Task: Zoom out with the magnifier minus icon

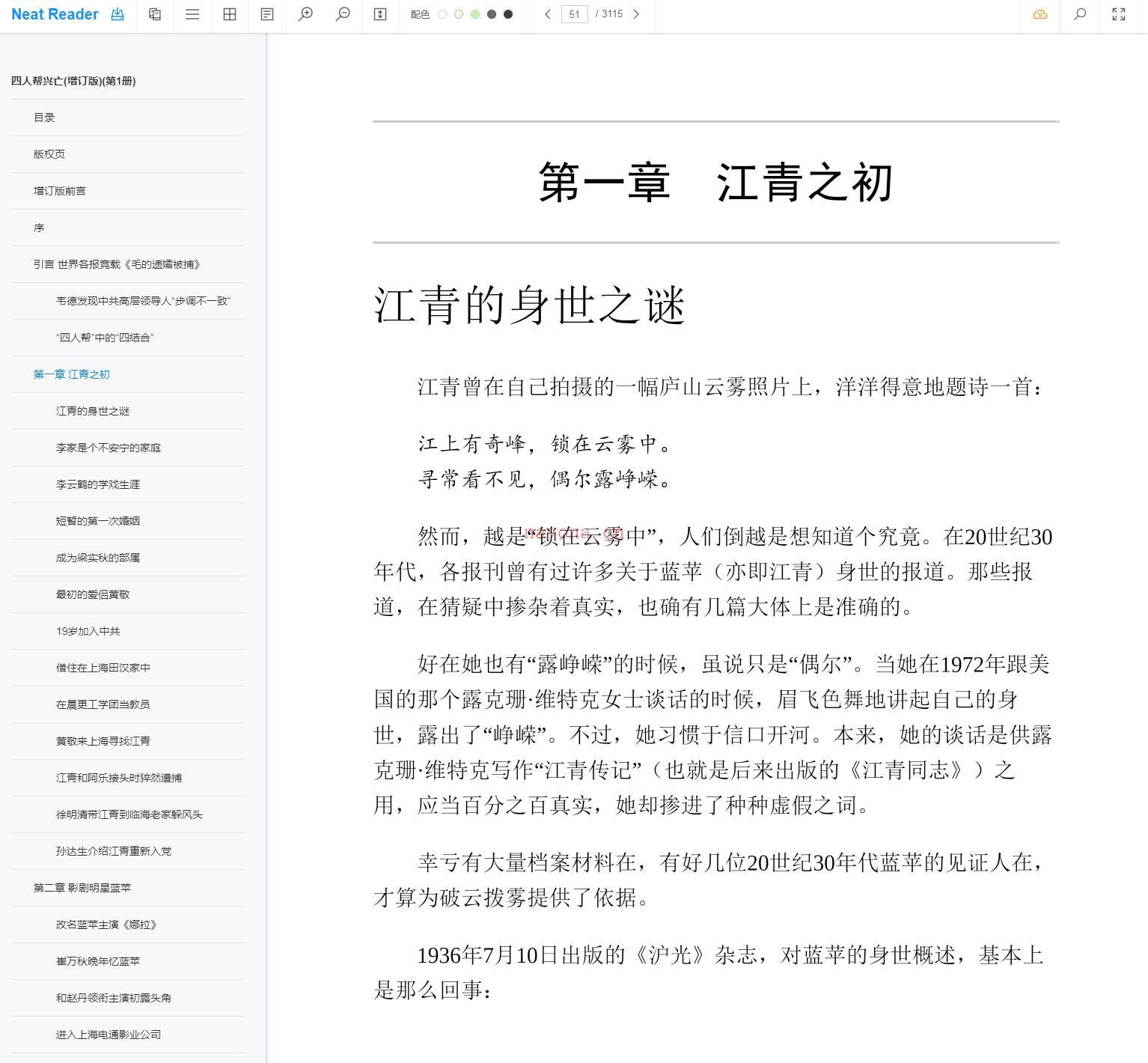Action: tap(343, 14)
